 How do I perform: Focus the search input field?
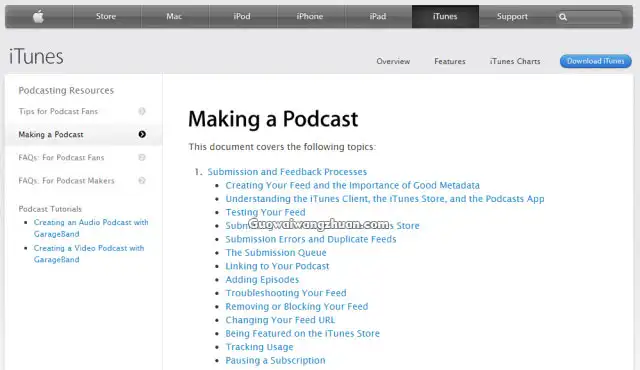click(589, 17)
